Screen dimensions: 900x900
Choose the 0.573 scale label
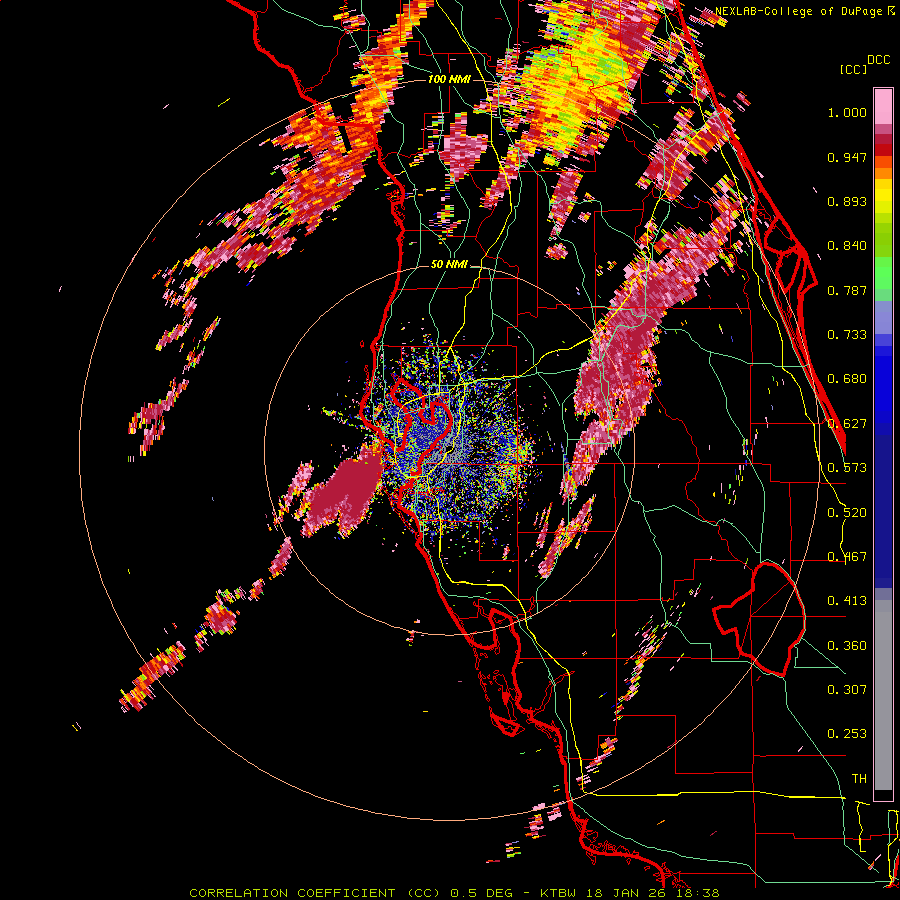(847, 468)
